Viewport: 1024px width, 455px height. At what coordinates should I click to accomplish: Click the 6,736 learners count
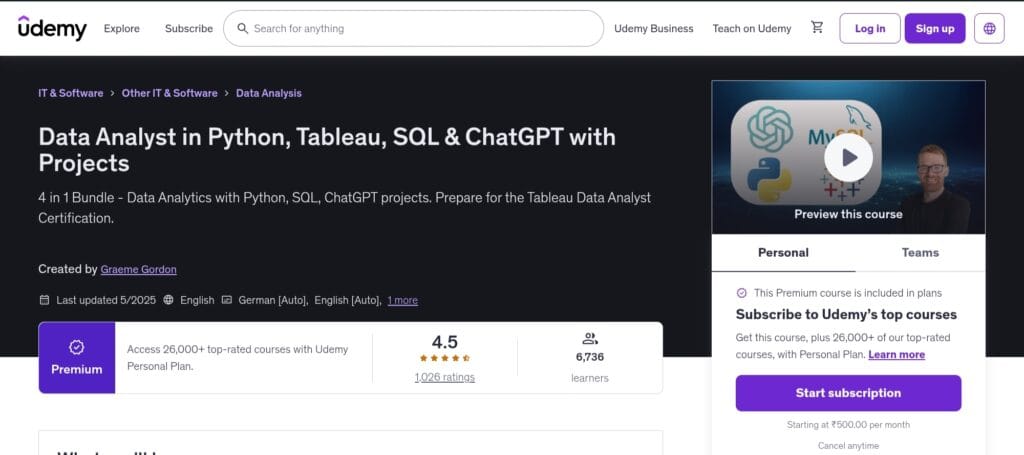tap(590, 357)
